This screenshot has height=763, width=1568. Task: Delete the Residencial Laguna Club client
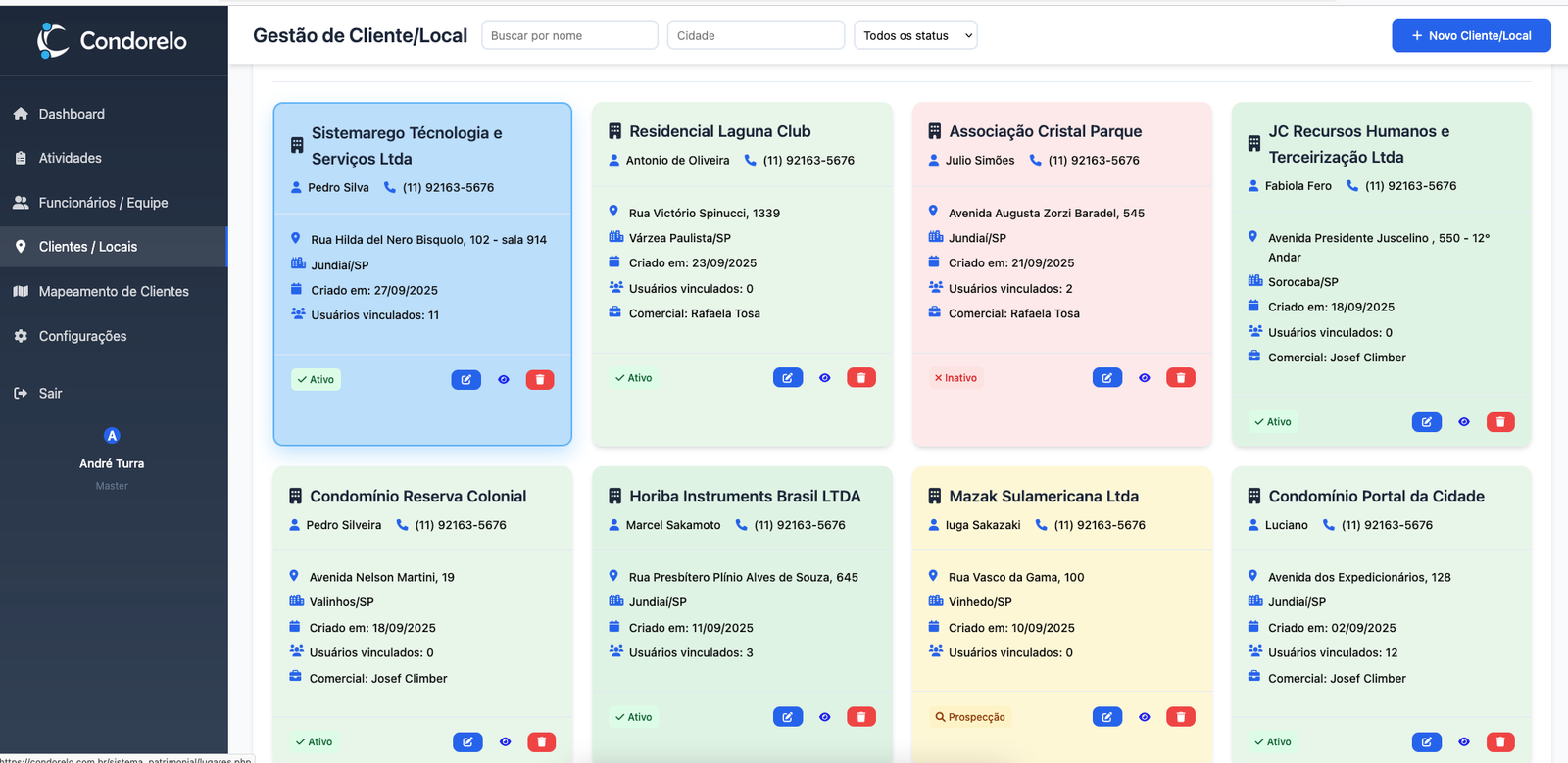(860, 378)
